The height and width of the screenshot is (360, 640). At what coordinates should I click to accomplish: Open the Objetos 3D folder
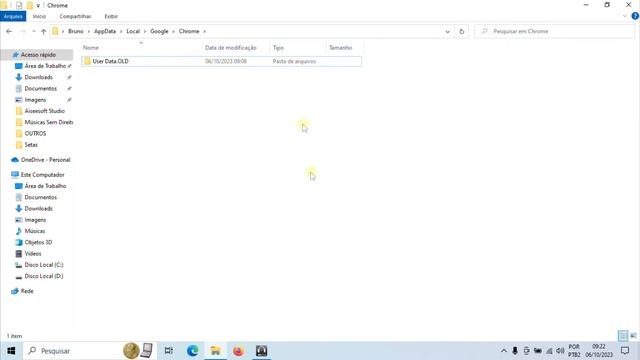[x=38, y=242]
